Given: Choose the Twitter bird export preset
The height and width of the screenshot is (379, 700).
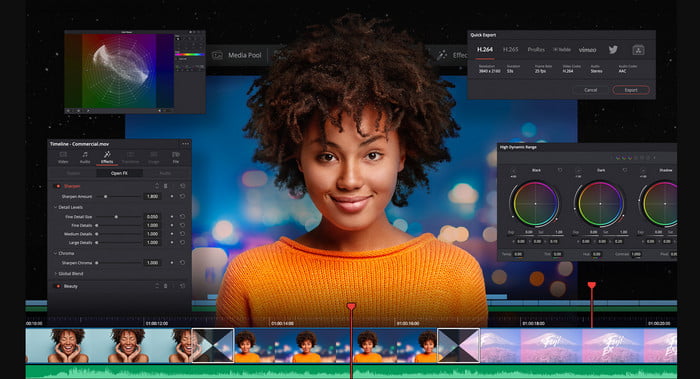Looking at the screenshot, I should point(613,50).
